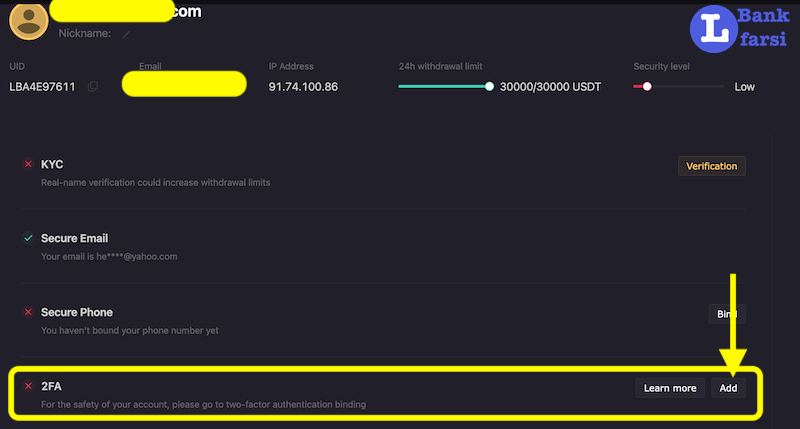Click the red X icon beside KYC
The width and height of the screenshot is (800, 429).
click(28, 164)
